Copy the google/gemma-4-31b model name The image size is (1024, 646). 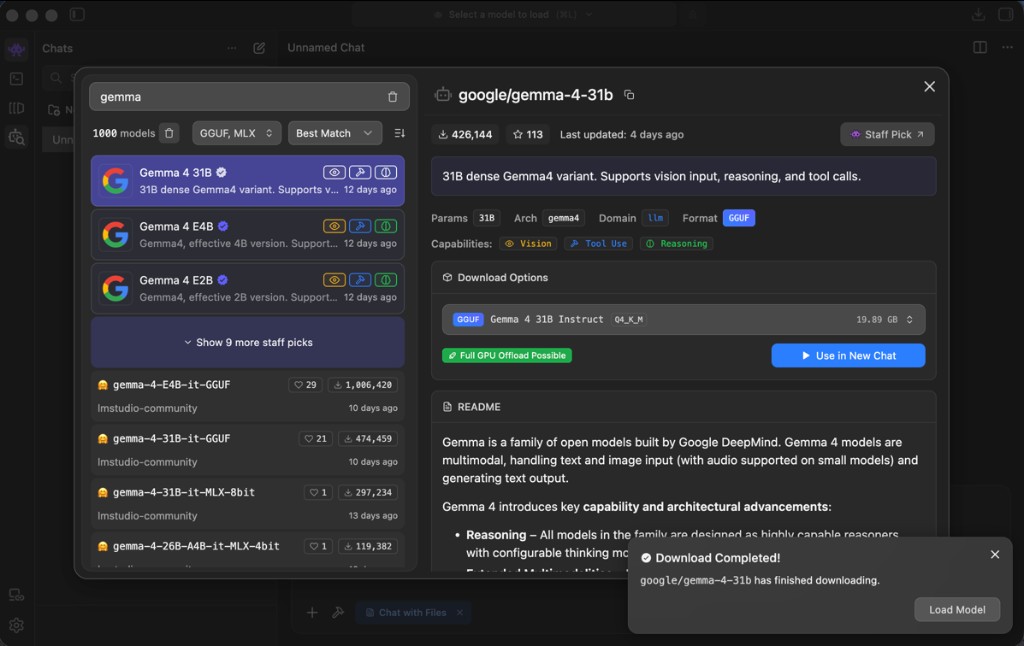pos(629,95)
